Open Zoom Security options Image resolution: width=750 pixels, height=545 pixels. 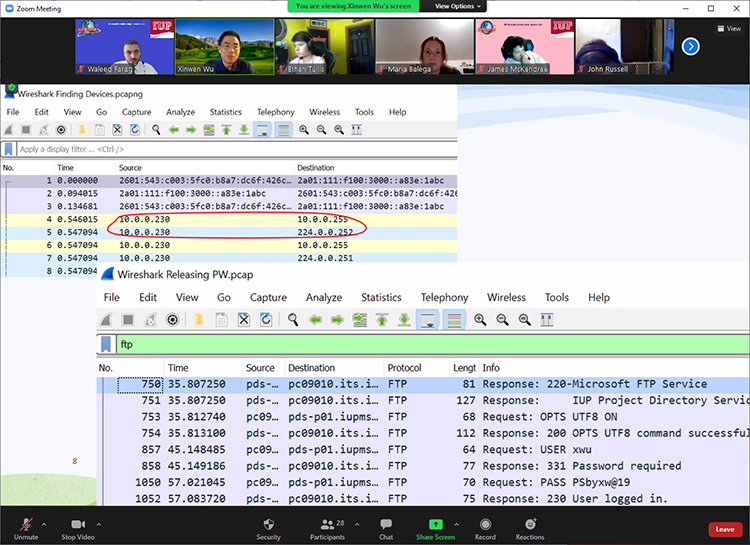268,529
